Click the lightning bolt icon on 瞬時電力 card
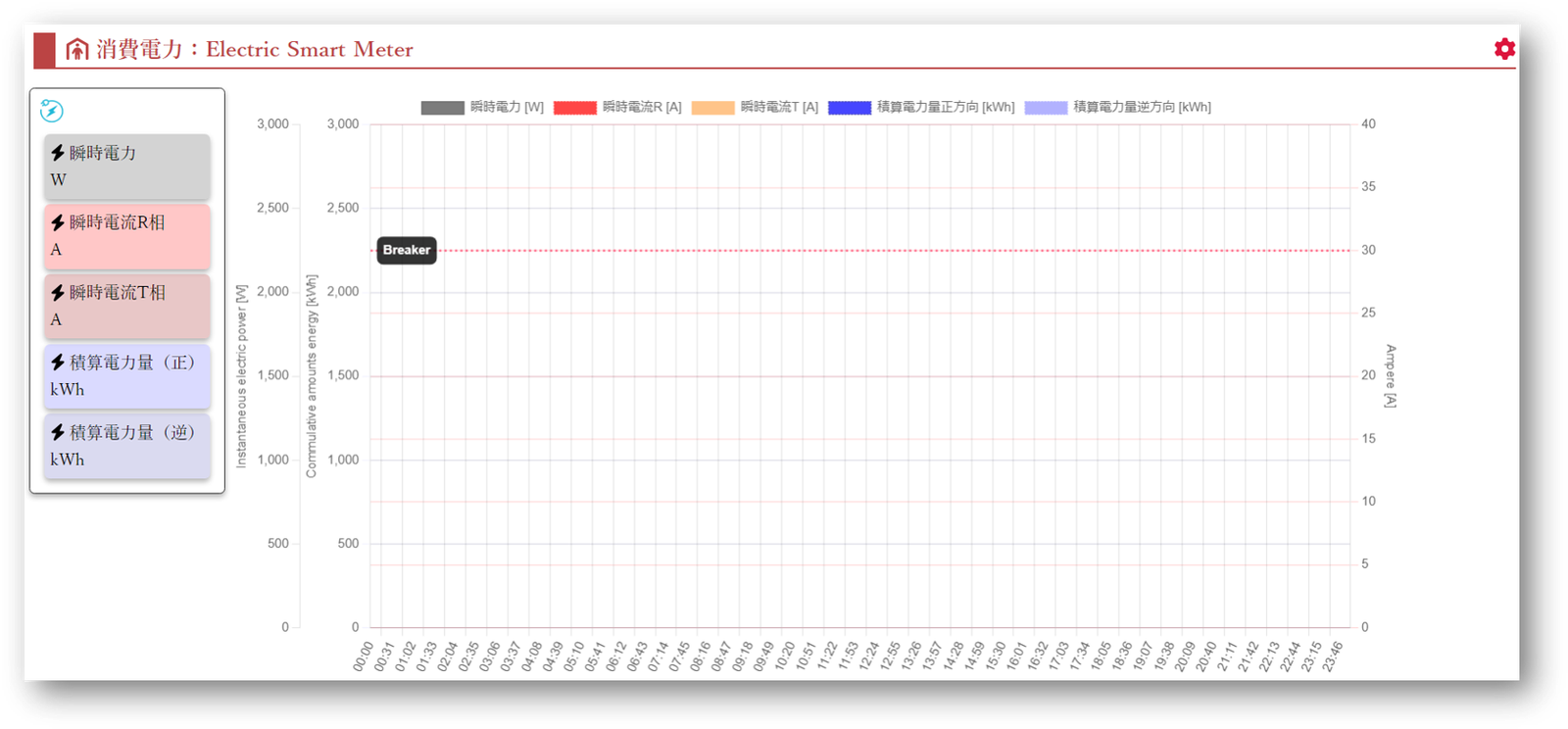This screenshot has height=729, width=1568. (58, 153)
